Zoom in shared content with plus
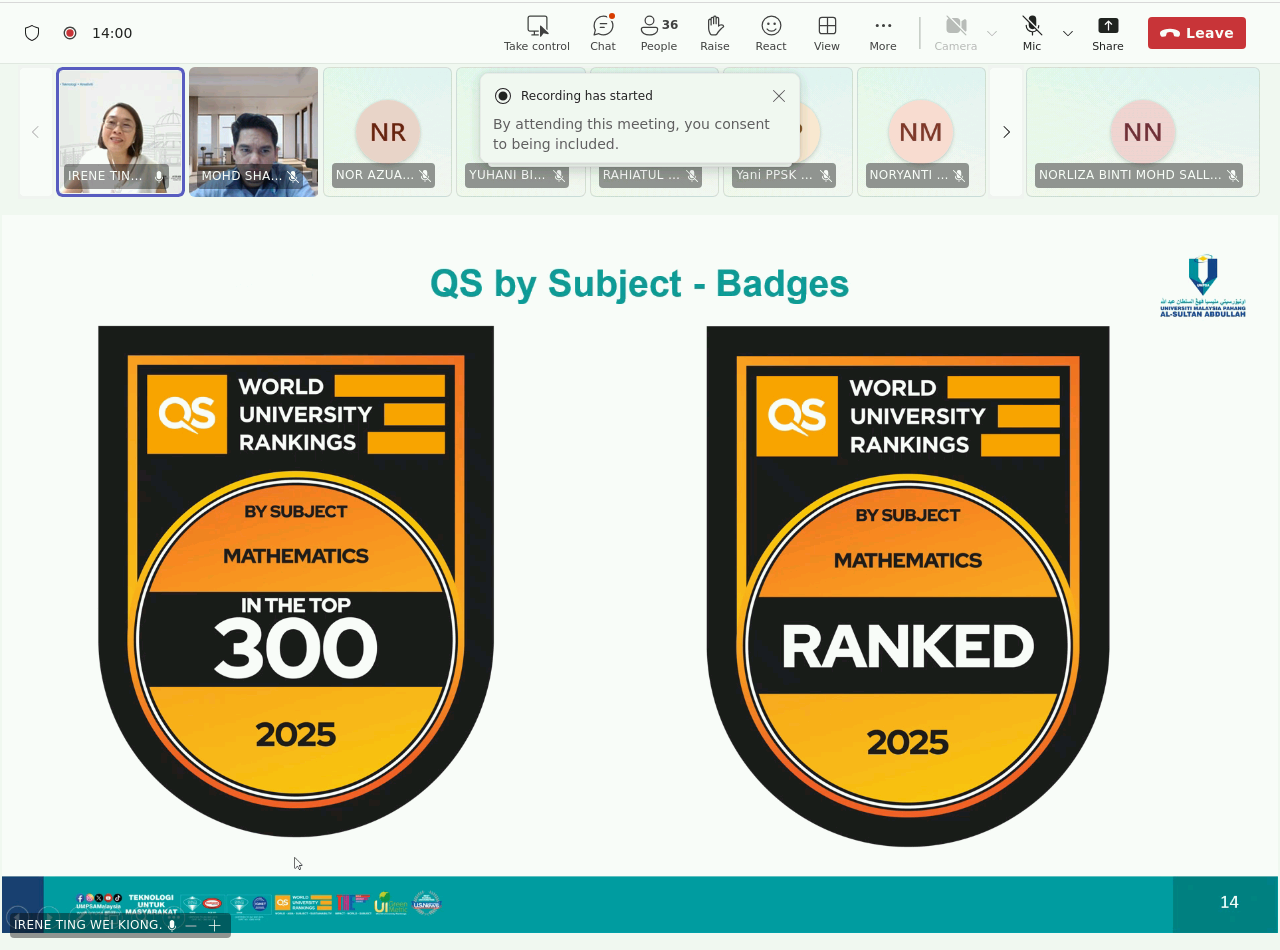The image size is (1280, 950). (214, 925)
